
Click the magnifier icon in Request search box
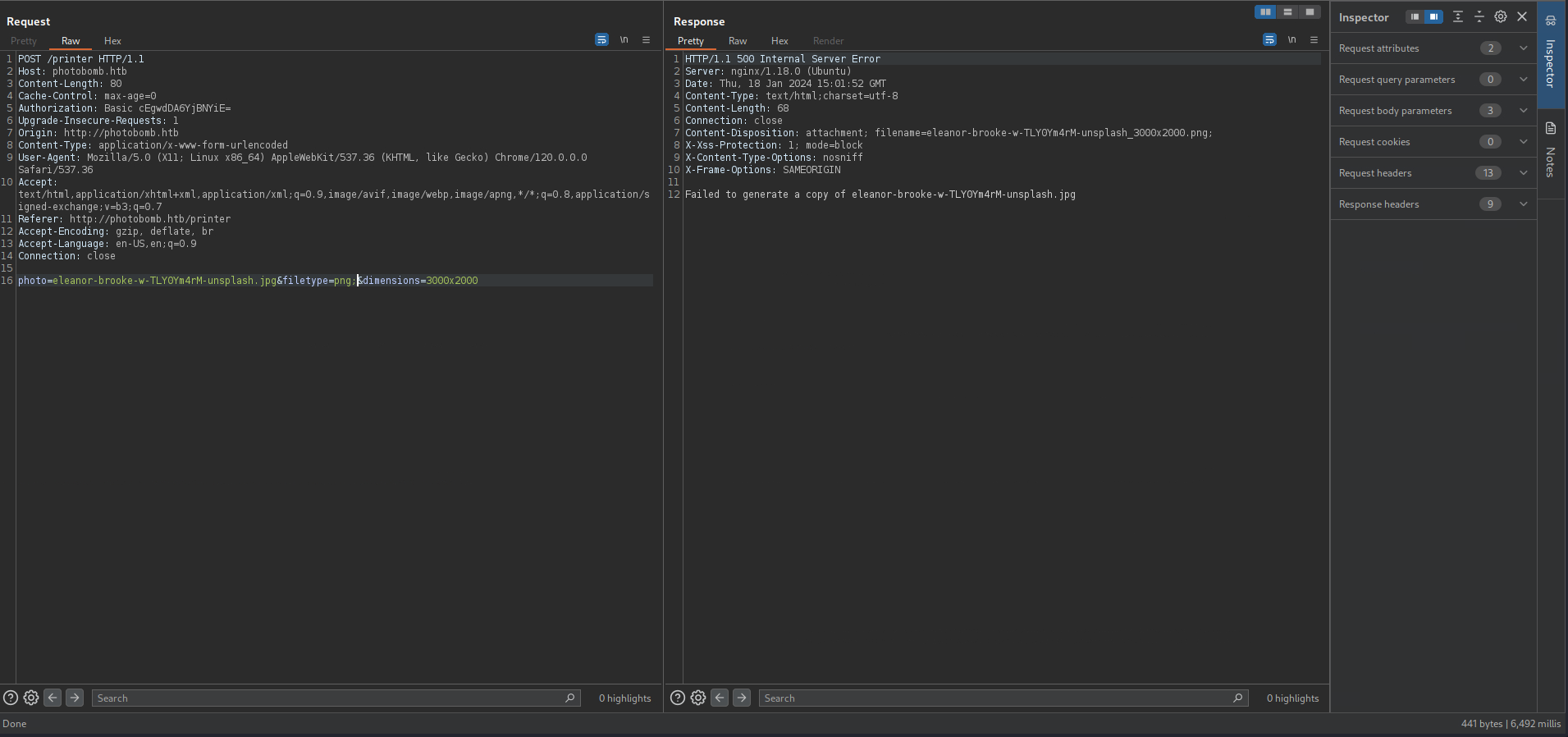pos(570,698)
